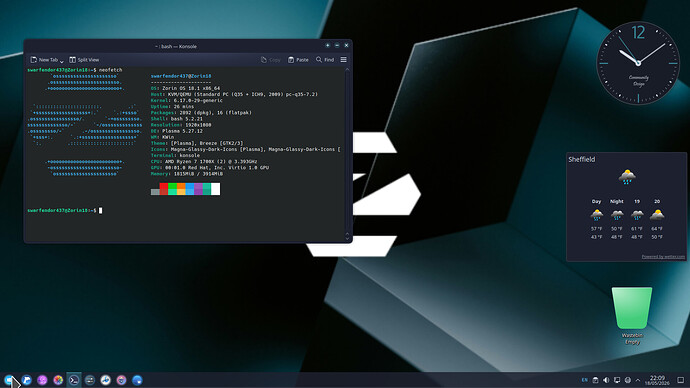The height and width of the screenshot is (388, 690).
Task: Open the settings sliders taskbar icon
Action: point(90,380)
